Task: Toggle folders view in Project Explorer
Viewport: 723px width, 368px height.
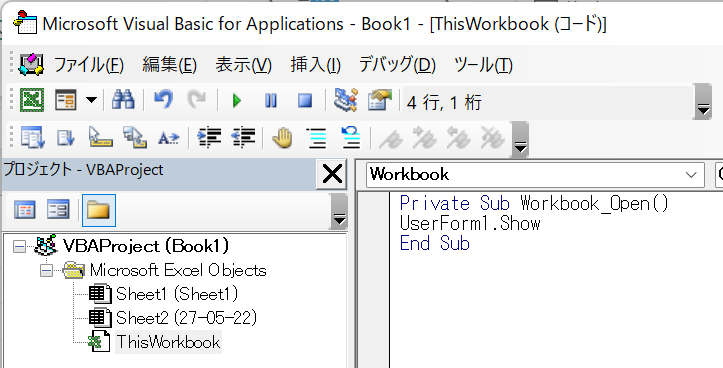Action: point(99,210)
